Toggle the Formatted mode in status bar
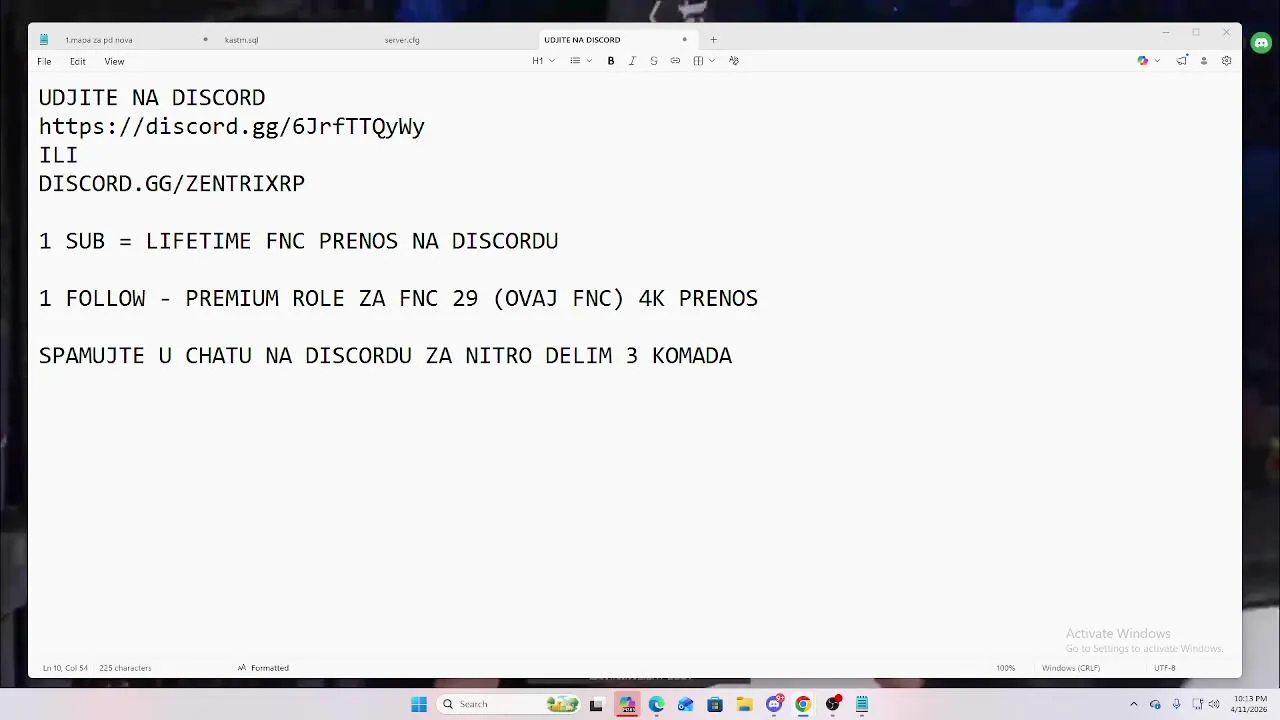1280x720 pixels. (x=263, y=668)
